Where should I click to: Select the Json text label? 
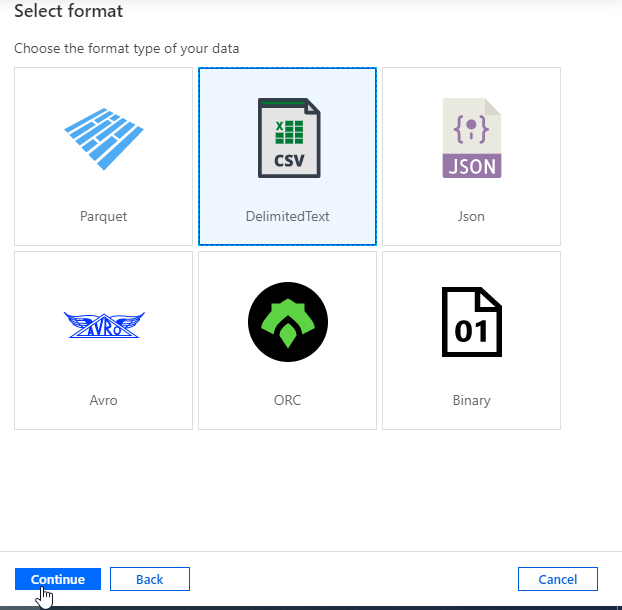coord(471,216)
